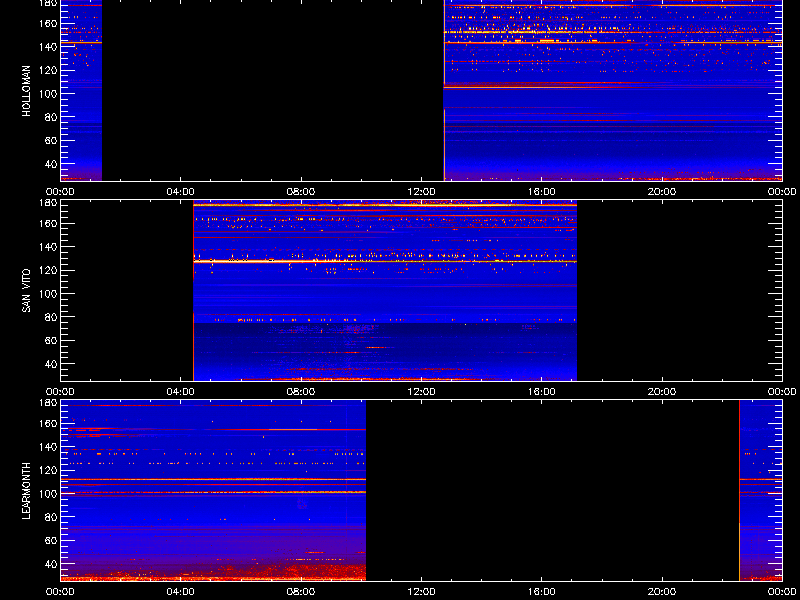Click 120 frequency label on Holloman axis
The width and height of the screenshot is (800, 600).
pyautogui.click(x=47, y=70)
